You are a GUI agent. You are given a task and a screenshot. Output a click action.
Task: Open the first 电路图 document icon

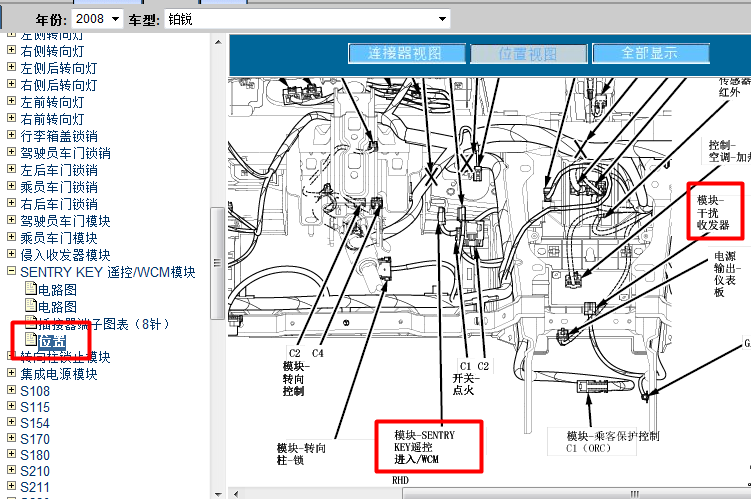coord(31,288)
